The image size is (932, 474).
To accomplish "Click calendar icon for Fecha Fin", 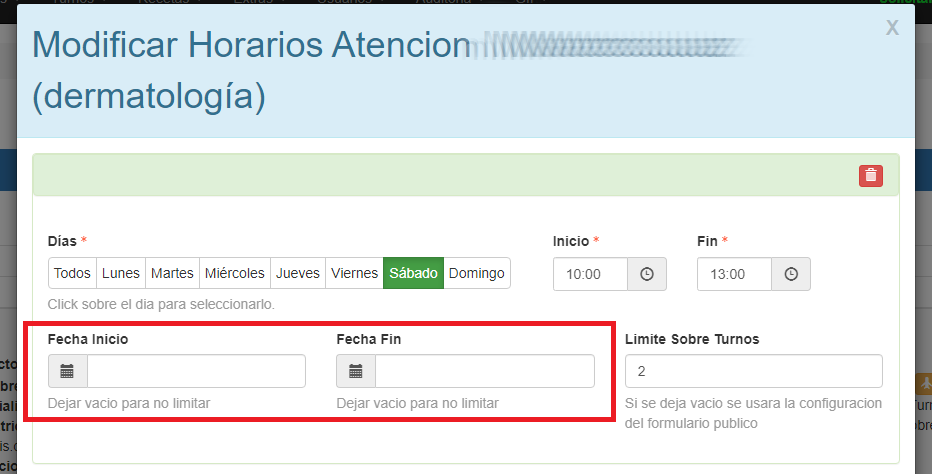I will point(356,371).
